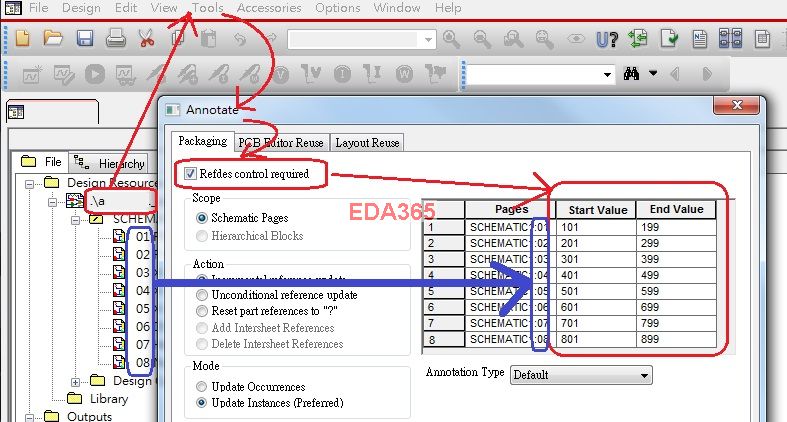Click the Power marker W icon
Screen dimensions: 787x422
[x=404, y=75]
